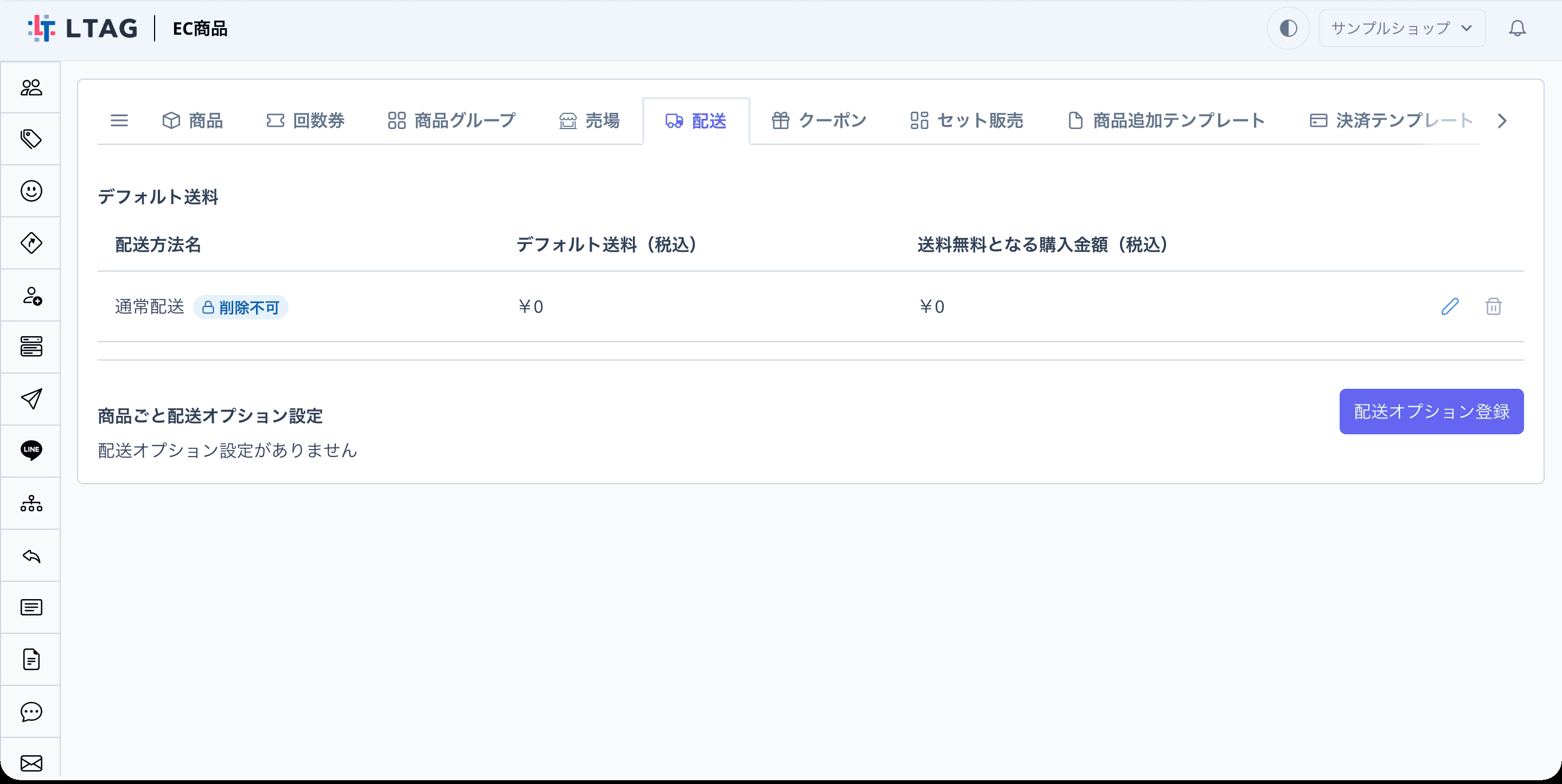Switch to the 商品 tab

[x=193, y=121]
